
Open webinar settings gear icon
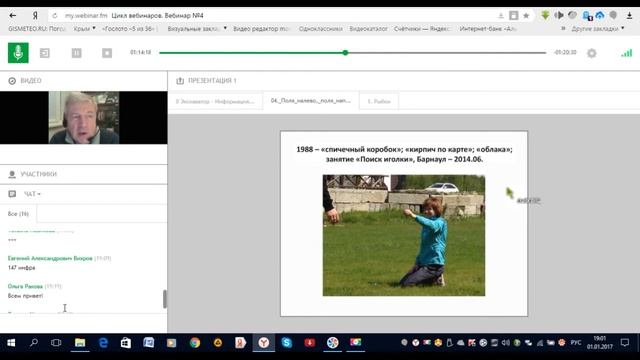pos(591,53)
